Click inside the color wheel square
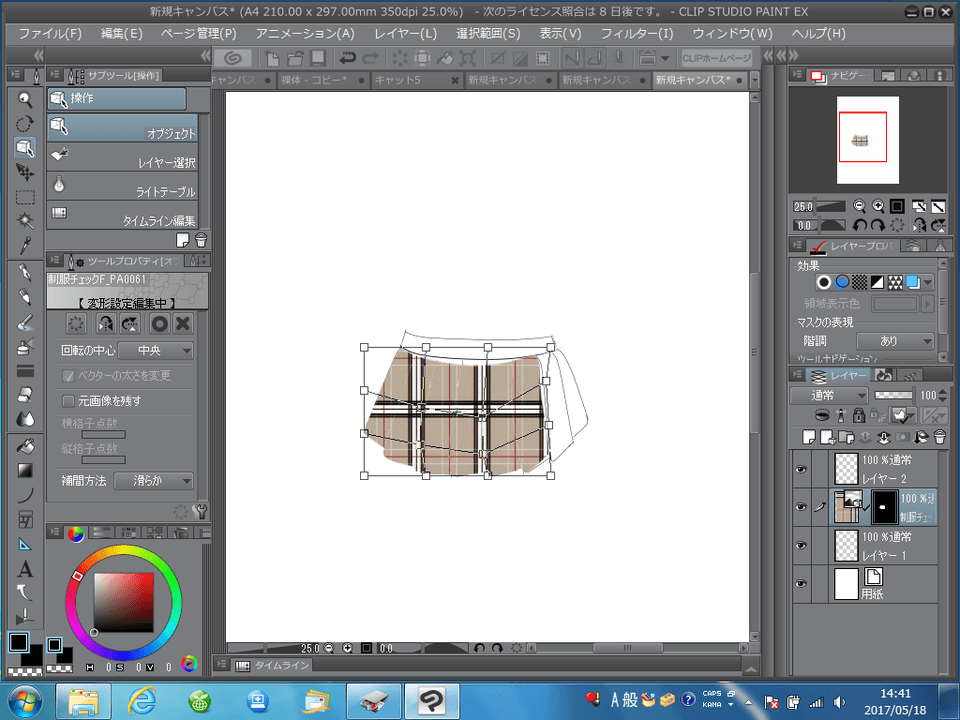The height and width of the screenshot is (720, 960). tap(124, 602)
